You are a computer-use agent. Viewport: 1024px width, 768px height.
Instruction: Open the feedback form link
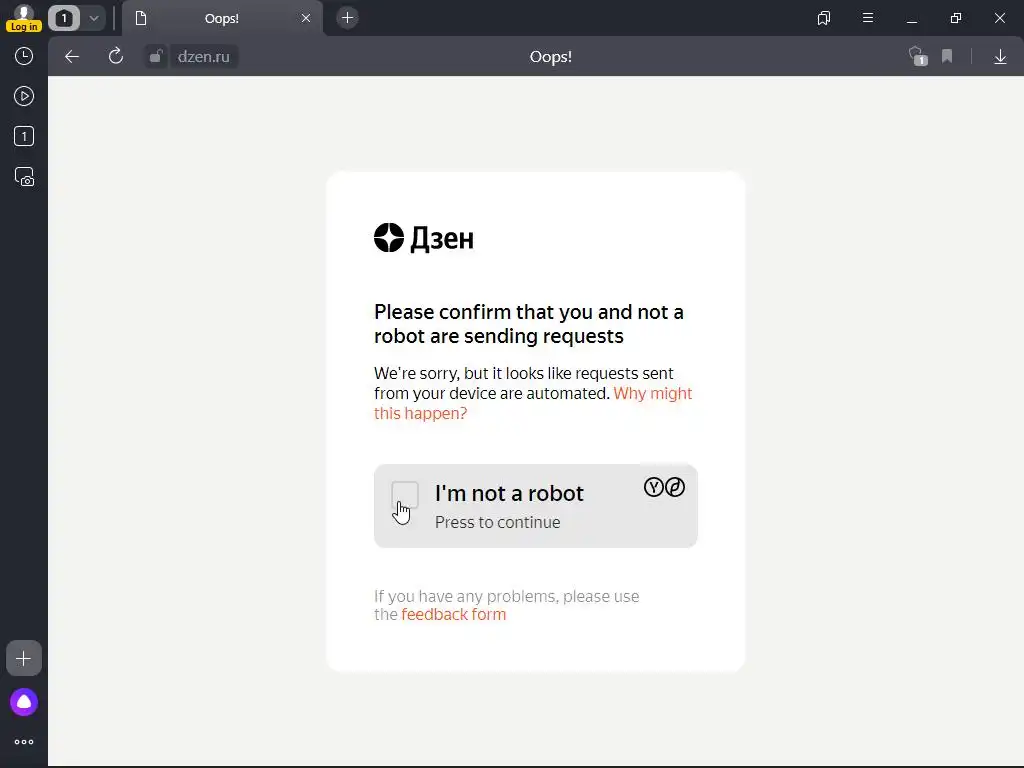coord(453,615)
